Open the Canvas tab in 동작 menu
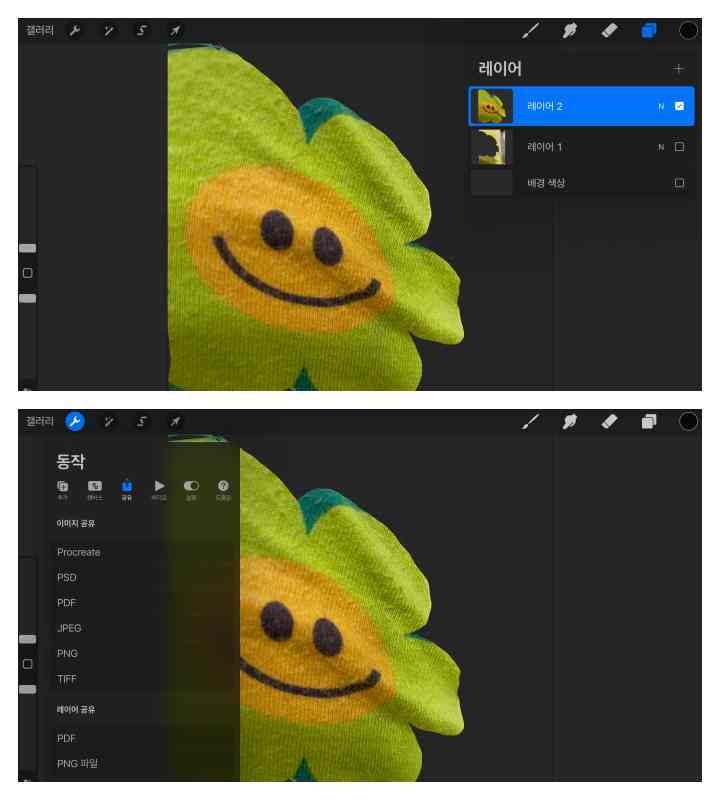 95,490
